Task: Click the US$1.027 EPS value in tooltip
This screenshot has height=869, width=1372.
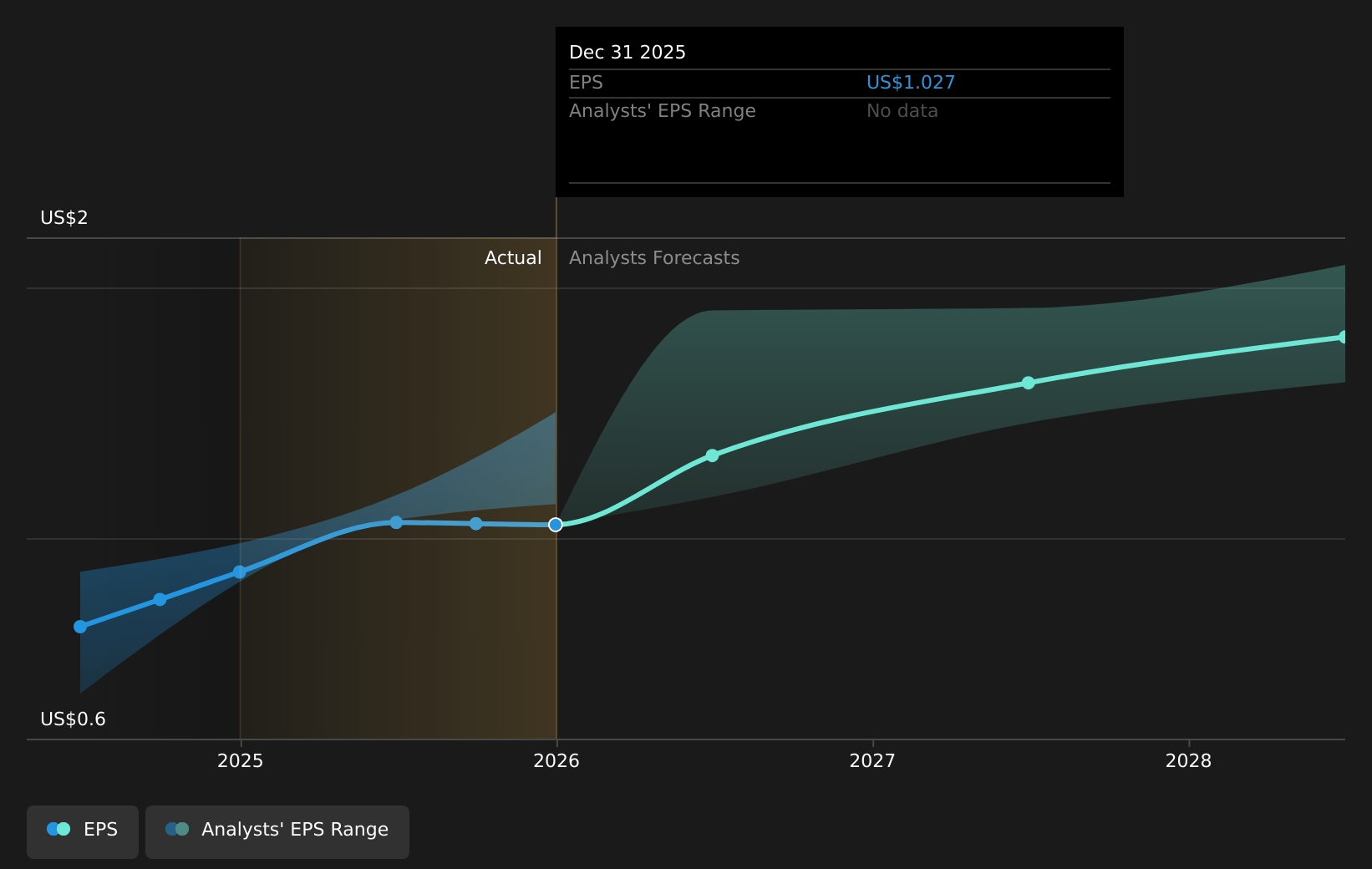Action: pyautogui.click(x=910, y=83)
